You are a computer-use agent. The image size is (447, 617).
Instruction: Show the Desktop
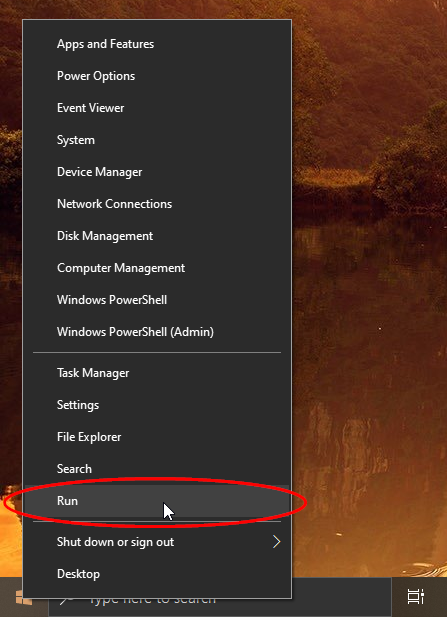[157, 574]
